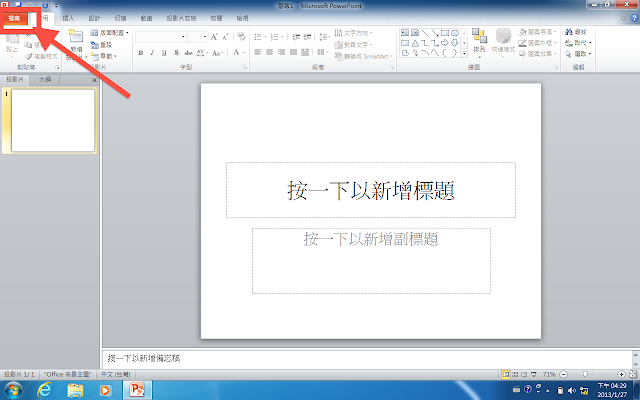This screenshot has width=640, height=400.
Task: Click the Bullets list icon
Action: (x=258, y=37)
